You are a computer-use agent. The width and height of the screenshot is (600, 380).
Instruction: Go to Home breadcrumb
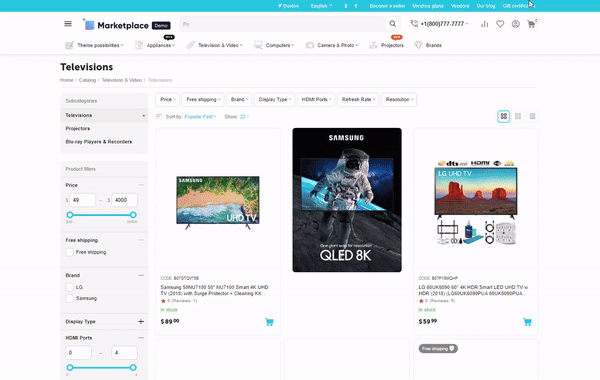[67, 80]
